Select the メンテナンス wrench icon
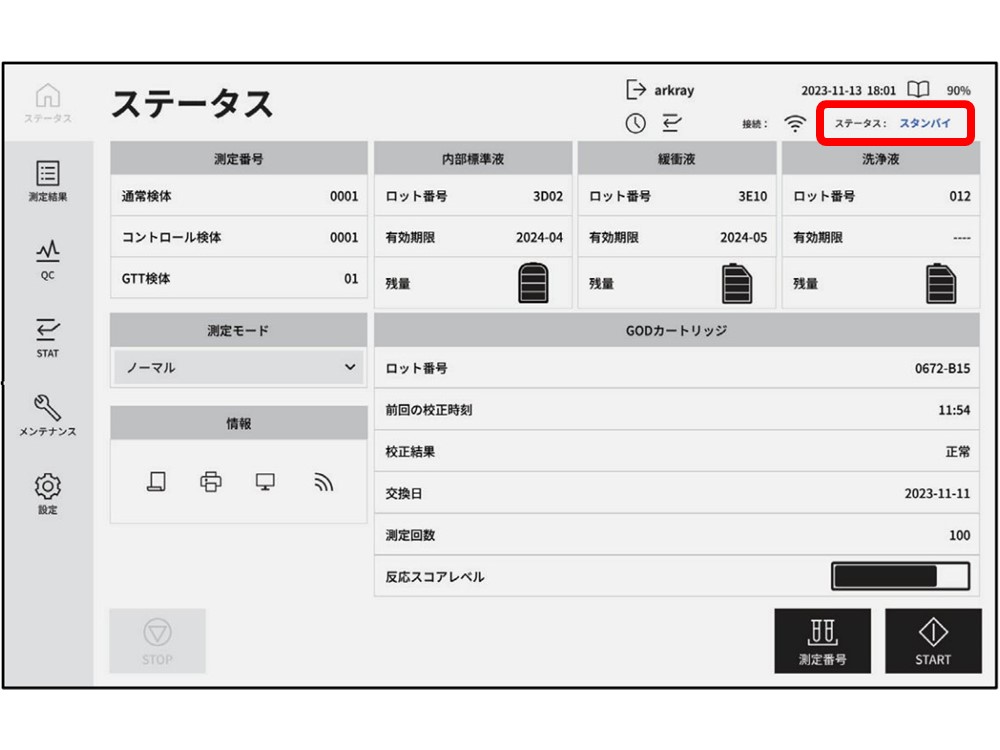This screenshot has height=750, width=1000. pyautogui.click(x=46, y=408)
